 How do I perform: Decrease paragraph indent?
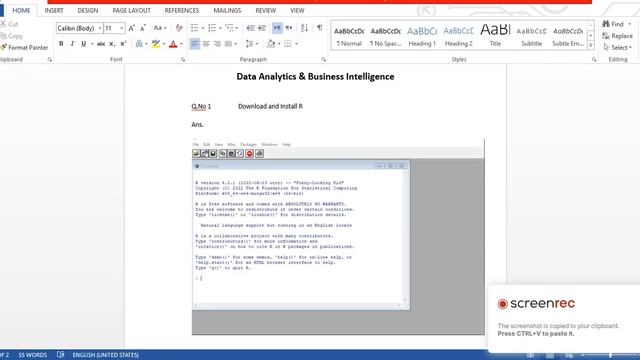tap(251, 28)
